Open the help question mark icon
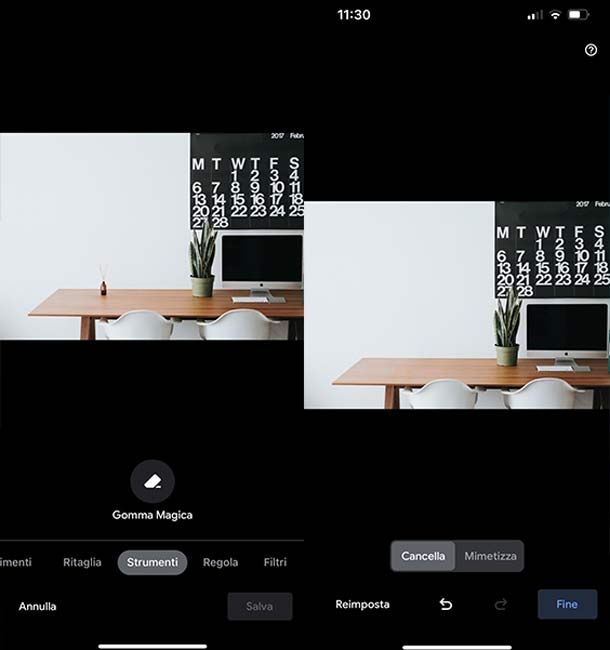The image size is (610, 650). click(591, 50)
